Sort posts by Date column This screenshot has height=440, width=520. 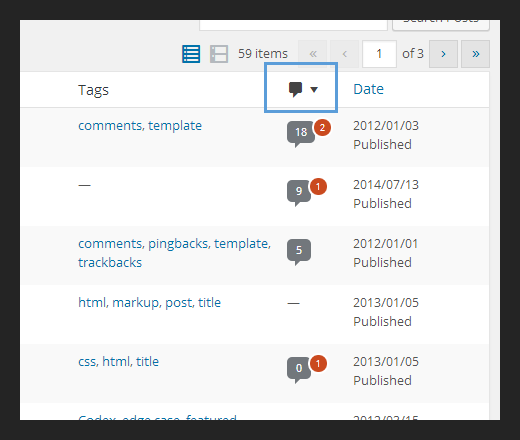point(368,89)
